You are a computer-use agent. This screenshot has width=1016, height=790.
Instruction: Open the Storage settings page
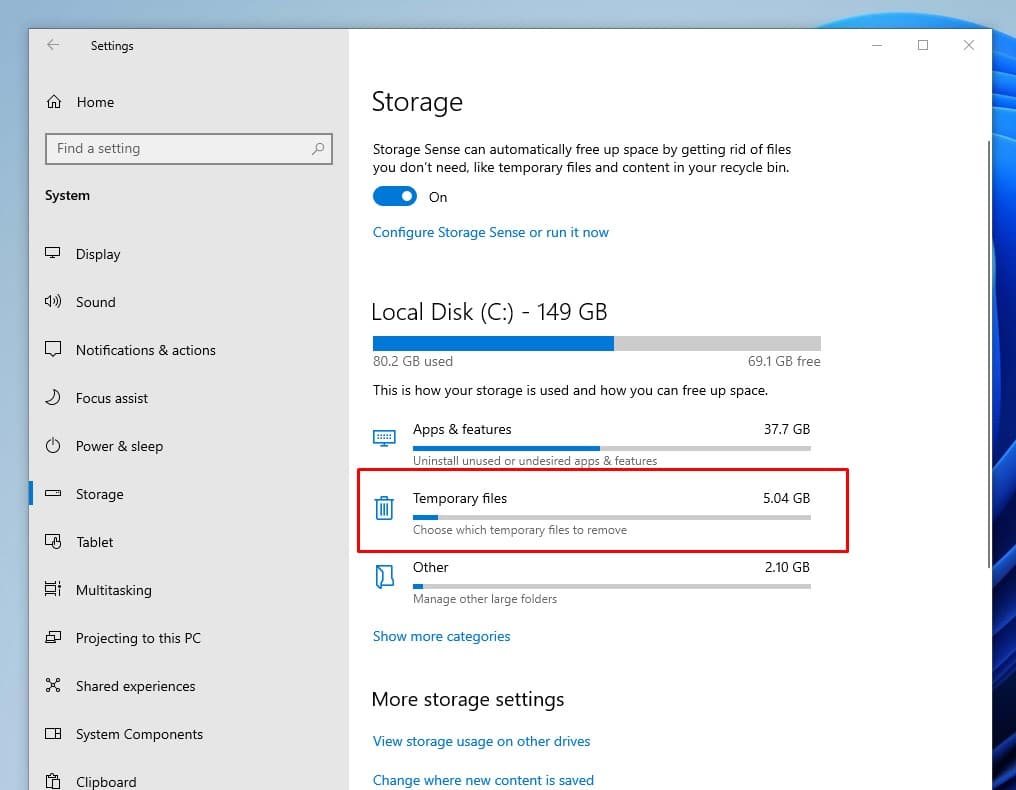pos(99,494)
